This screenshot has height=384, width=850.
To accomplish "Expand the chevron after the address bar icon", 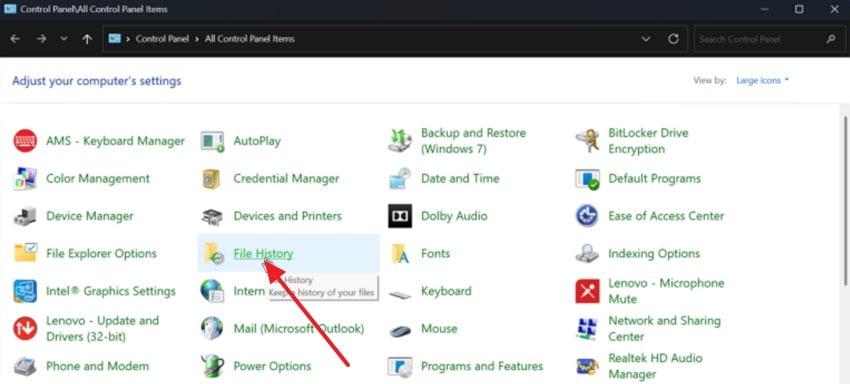I will click(x=128, y=39).
